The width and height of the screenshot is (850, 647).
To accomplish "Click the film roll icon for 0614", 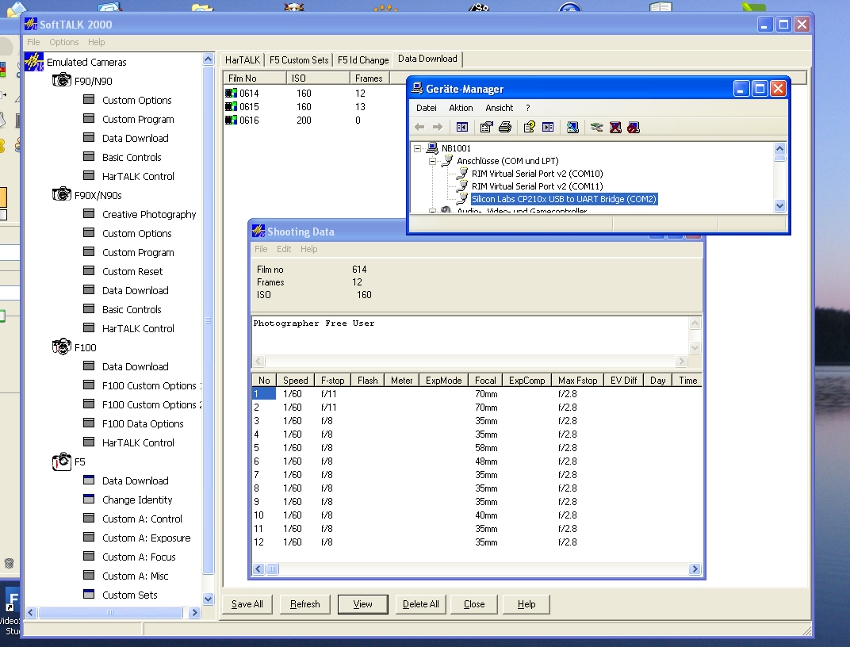I will point(231,93).
